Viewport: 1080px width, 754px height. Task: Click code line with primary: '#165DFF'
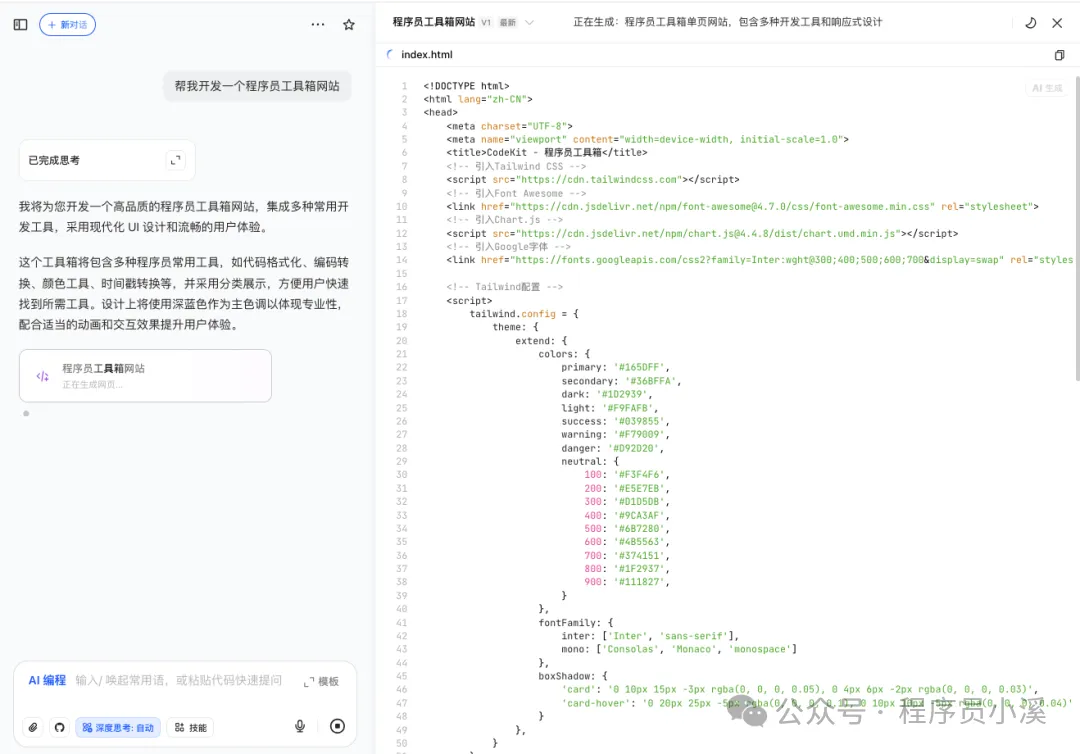click(x=615, y=368)
